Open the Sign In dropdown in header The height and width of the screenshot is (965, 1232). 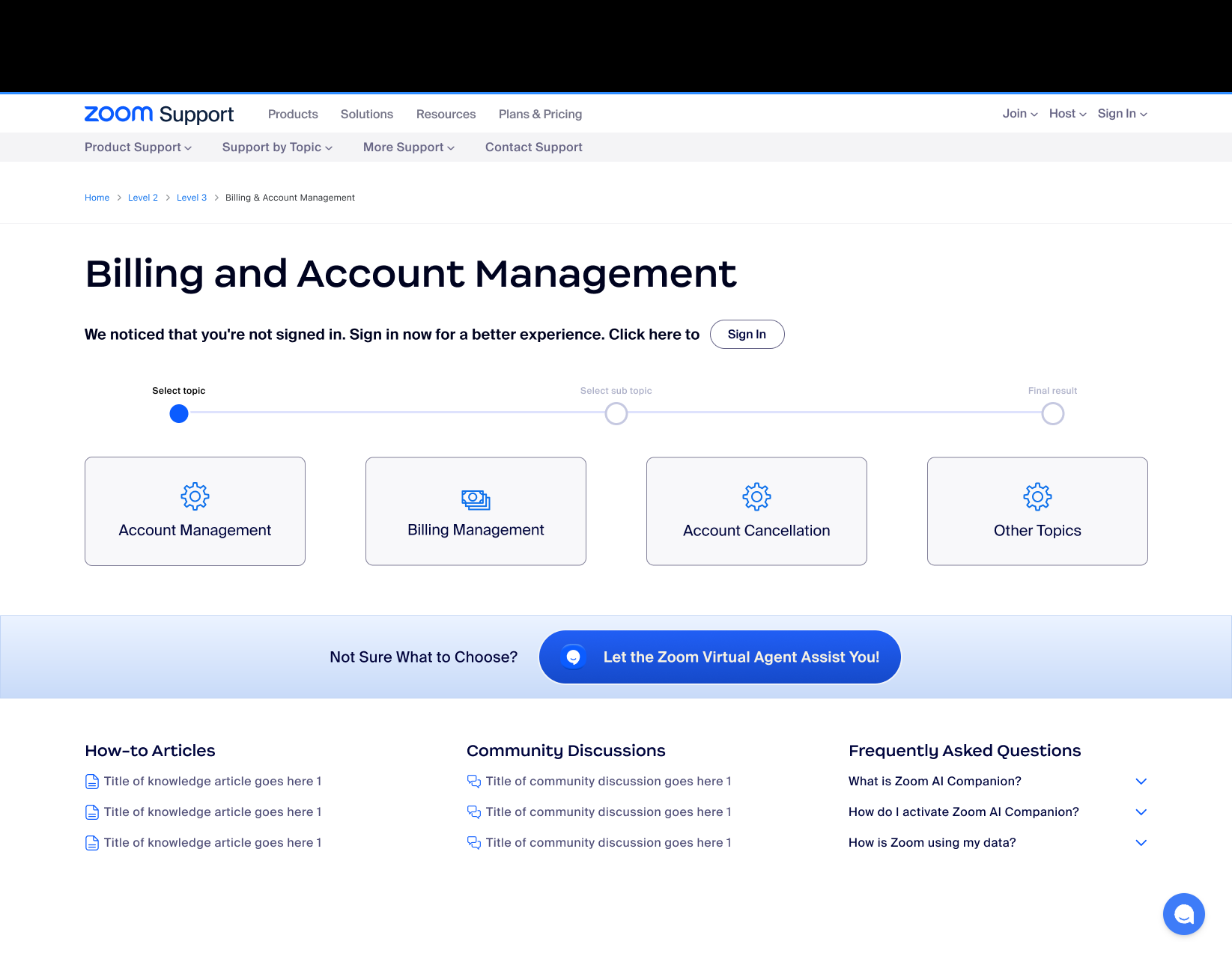point(1122,114)
